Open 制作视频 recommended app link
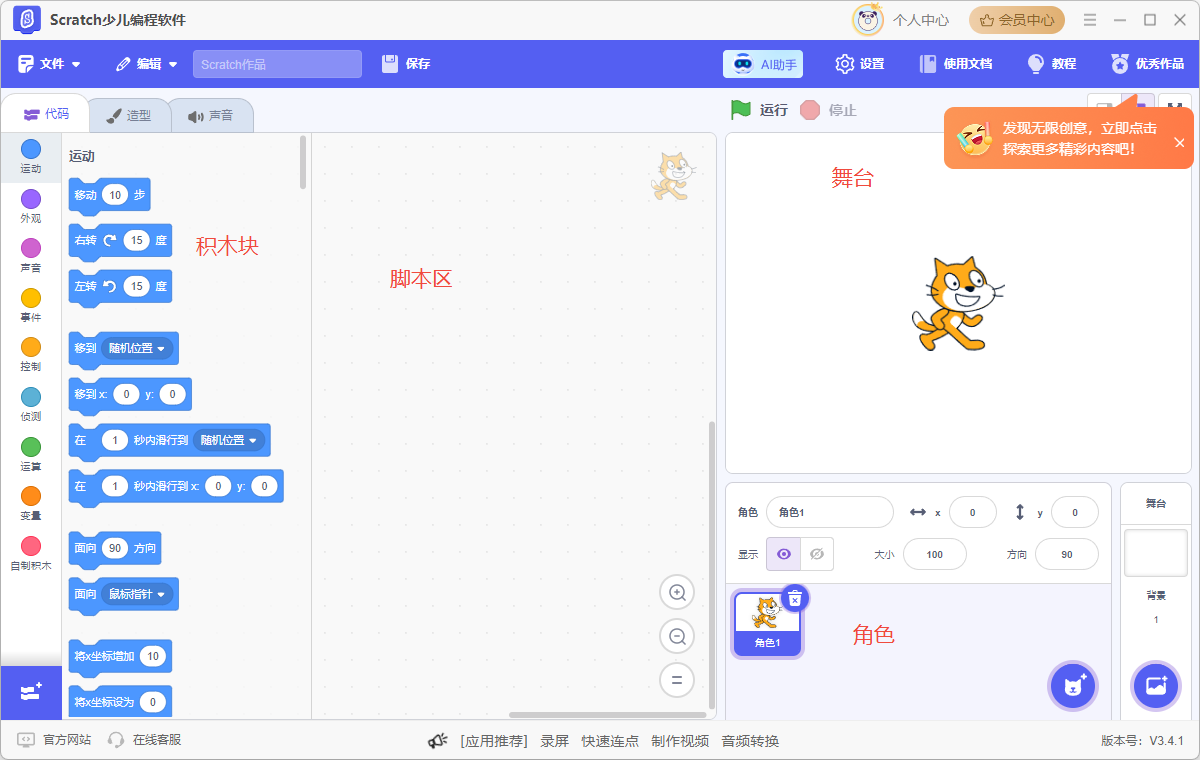Screen dimensions: 1200x760 [x=680, y=741]
